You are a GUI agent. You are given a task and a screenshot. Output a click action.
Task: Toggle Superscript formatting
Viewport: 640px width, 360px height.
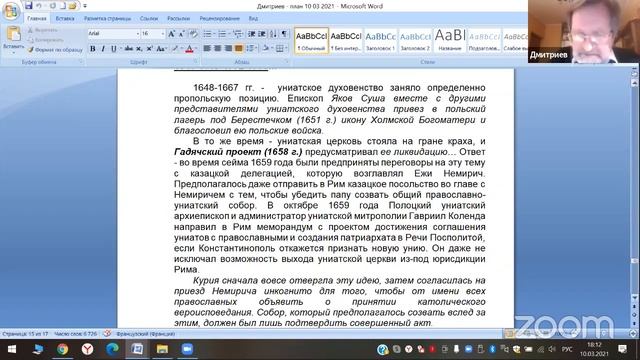149,49
